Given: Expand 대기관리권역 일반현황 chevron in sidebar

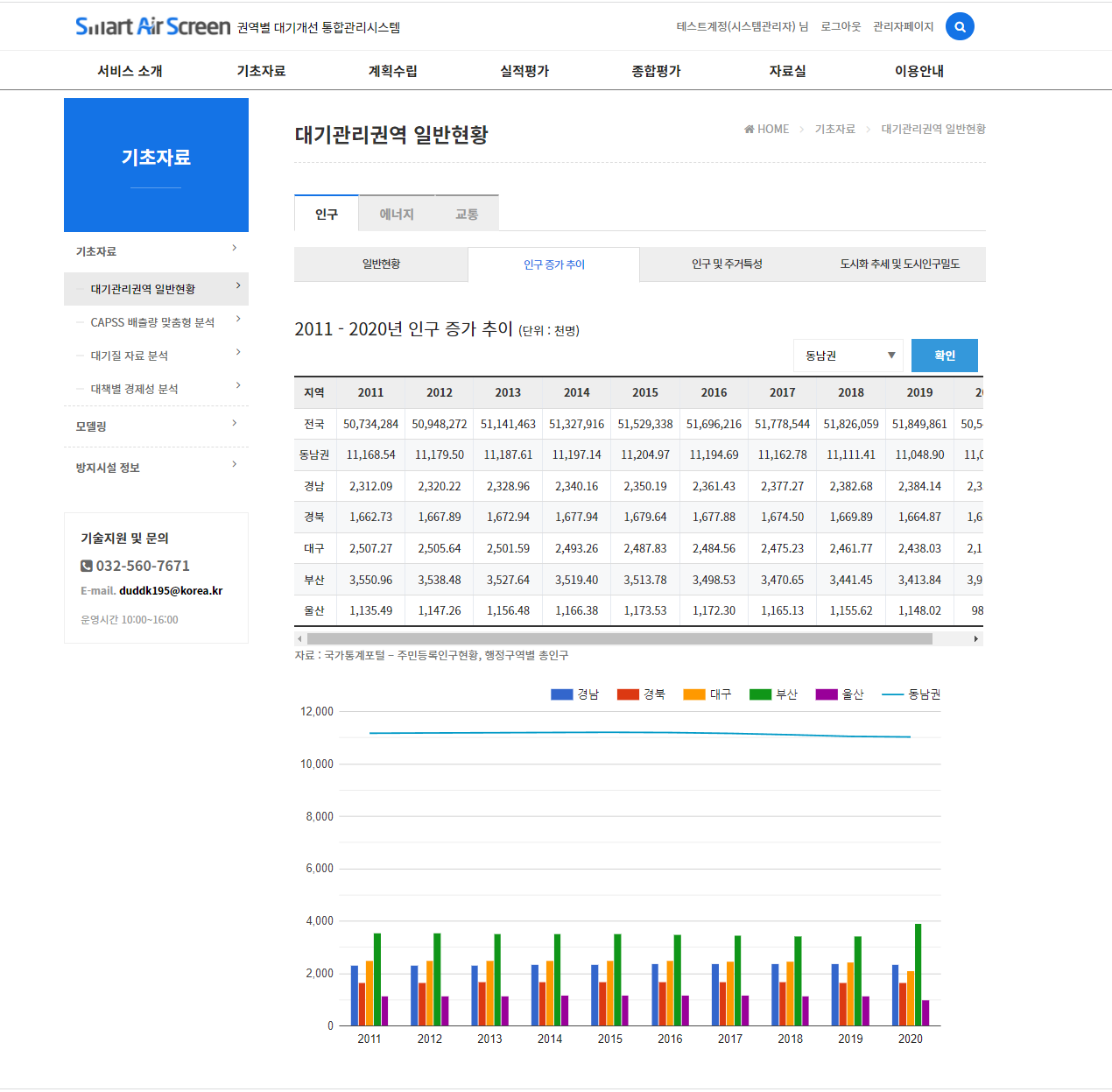Looking at the screenshot, I should 238,285.
